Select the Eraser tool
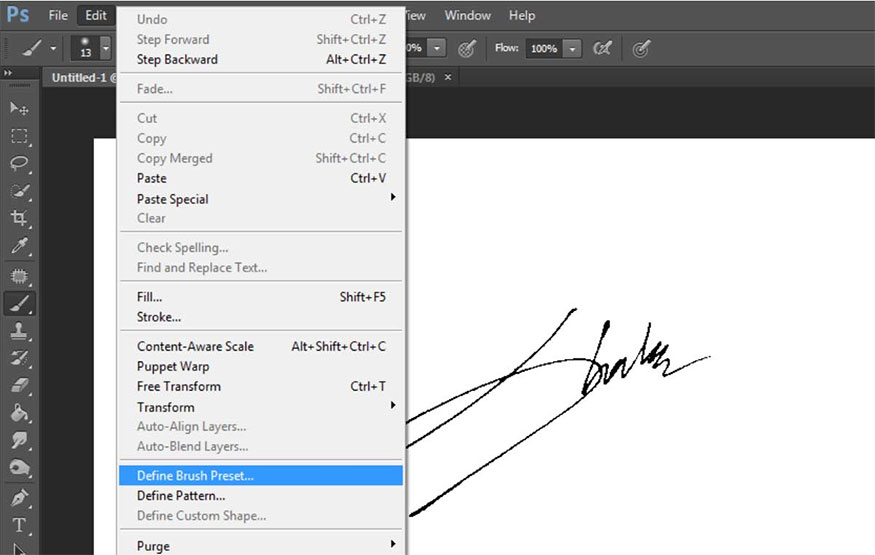This screenshot has width=875, height=555. (x=19, y=385)
